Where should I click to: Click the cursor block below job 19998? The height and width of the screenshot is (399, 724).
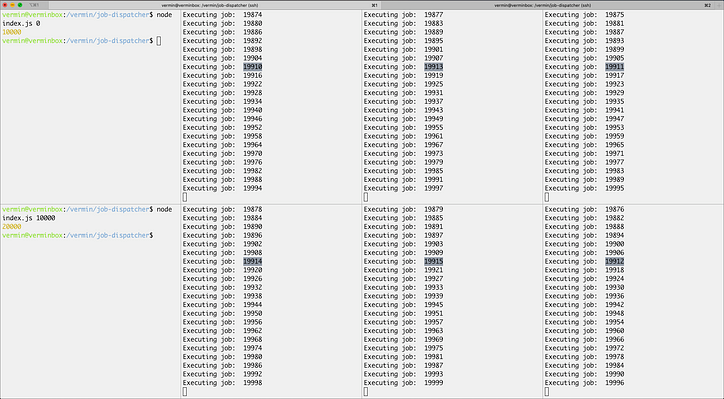click(185, 392)
